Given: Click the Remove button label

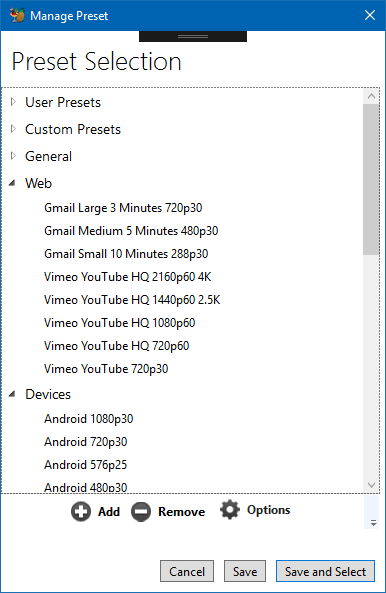Looking at the screenshot, I should (x=181, y=512).
